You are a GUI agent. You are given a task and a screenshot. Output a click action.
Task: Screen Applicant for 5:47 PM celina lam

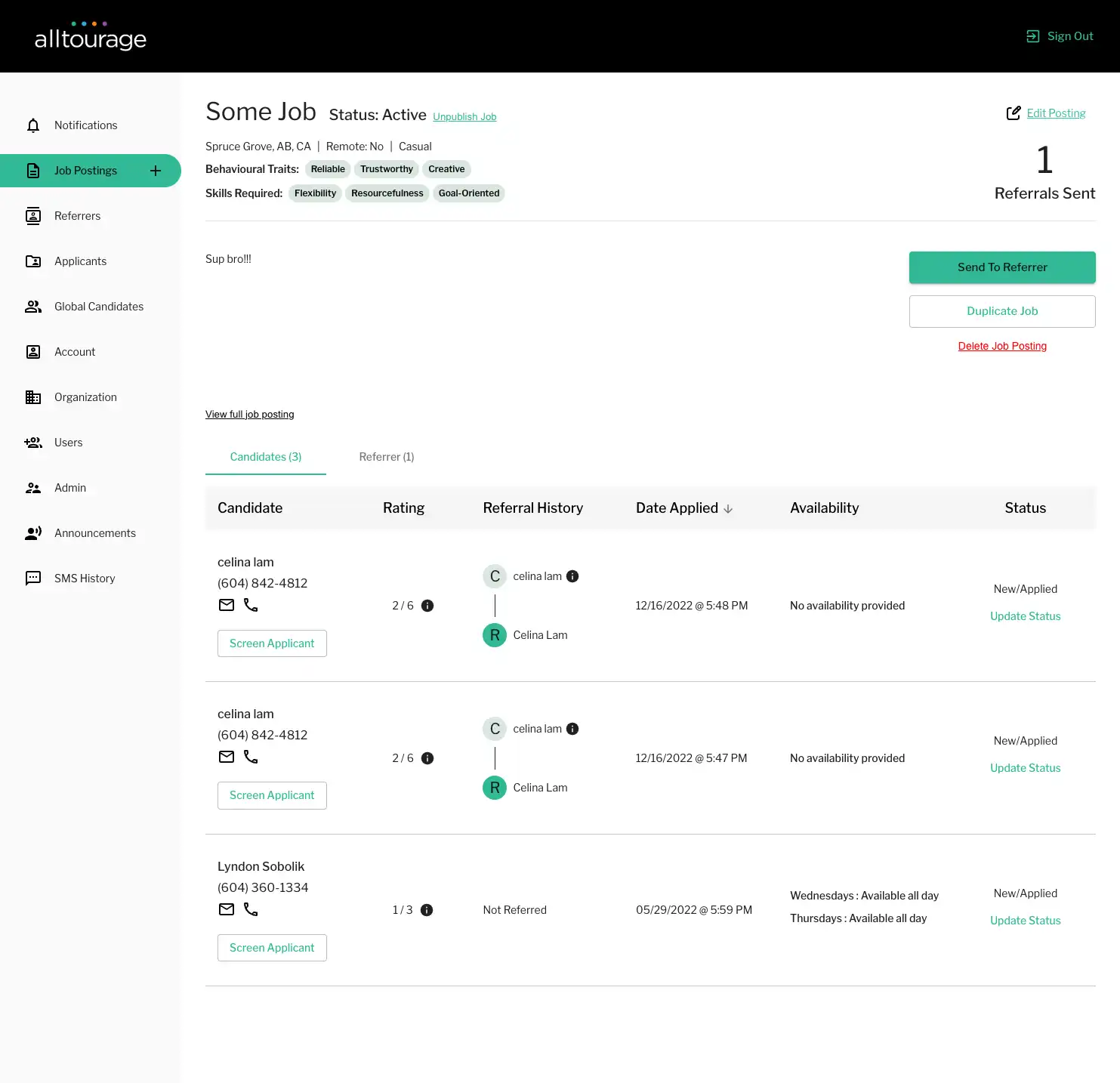(272, 795)
